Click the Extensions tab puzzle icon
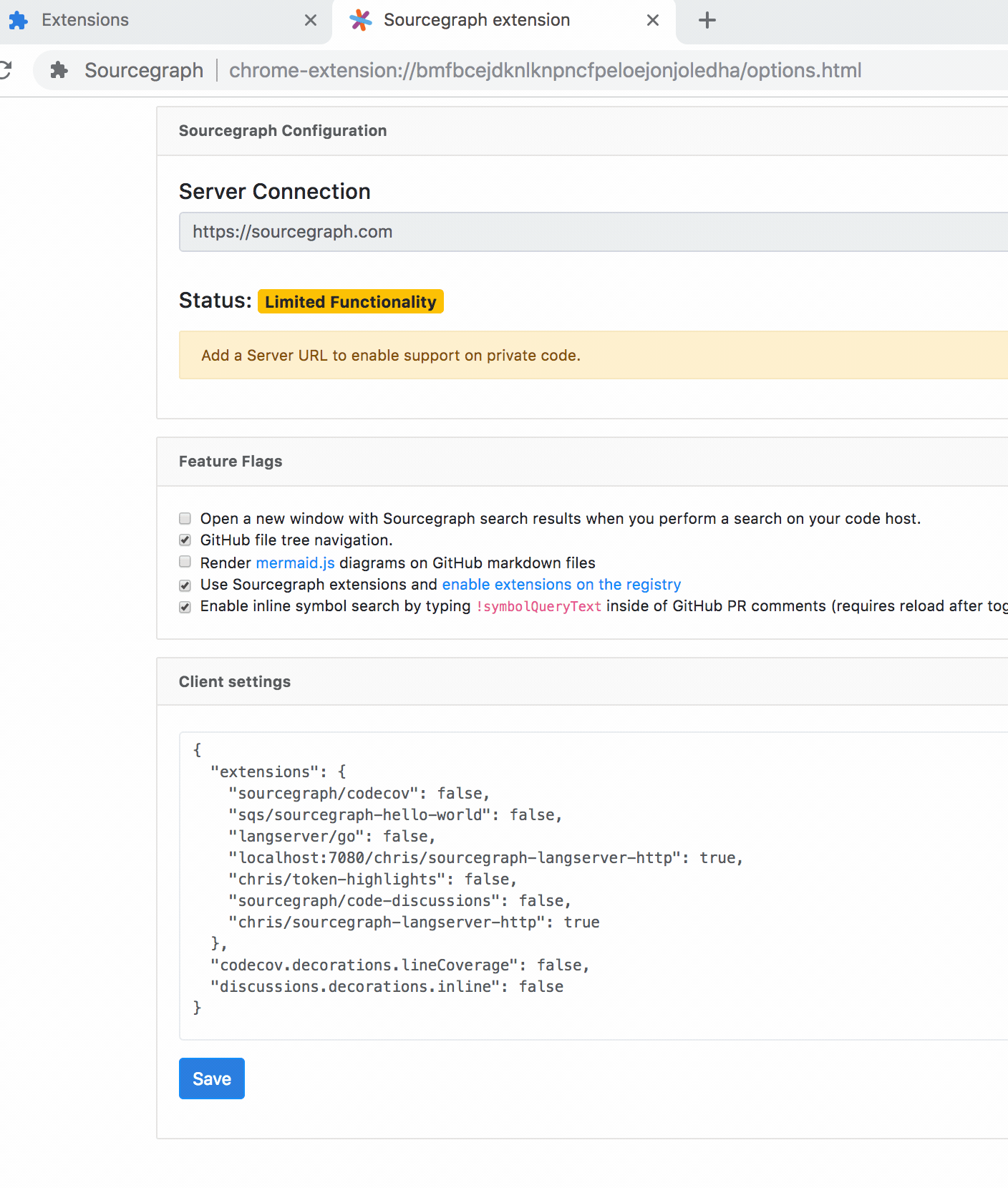The height and width of the screenshot is (1188, 1008). pos(18,20)
